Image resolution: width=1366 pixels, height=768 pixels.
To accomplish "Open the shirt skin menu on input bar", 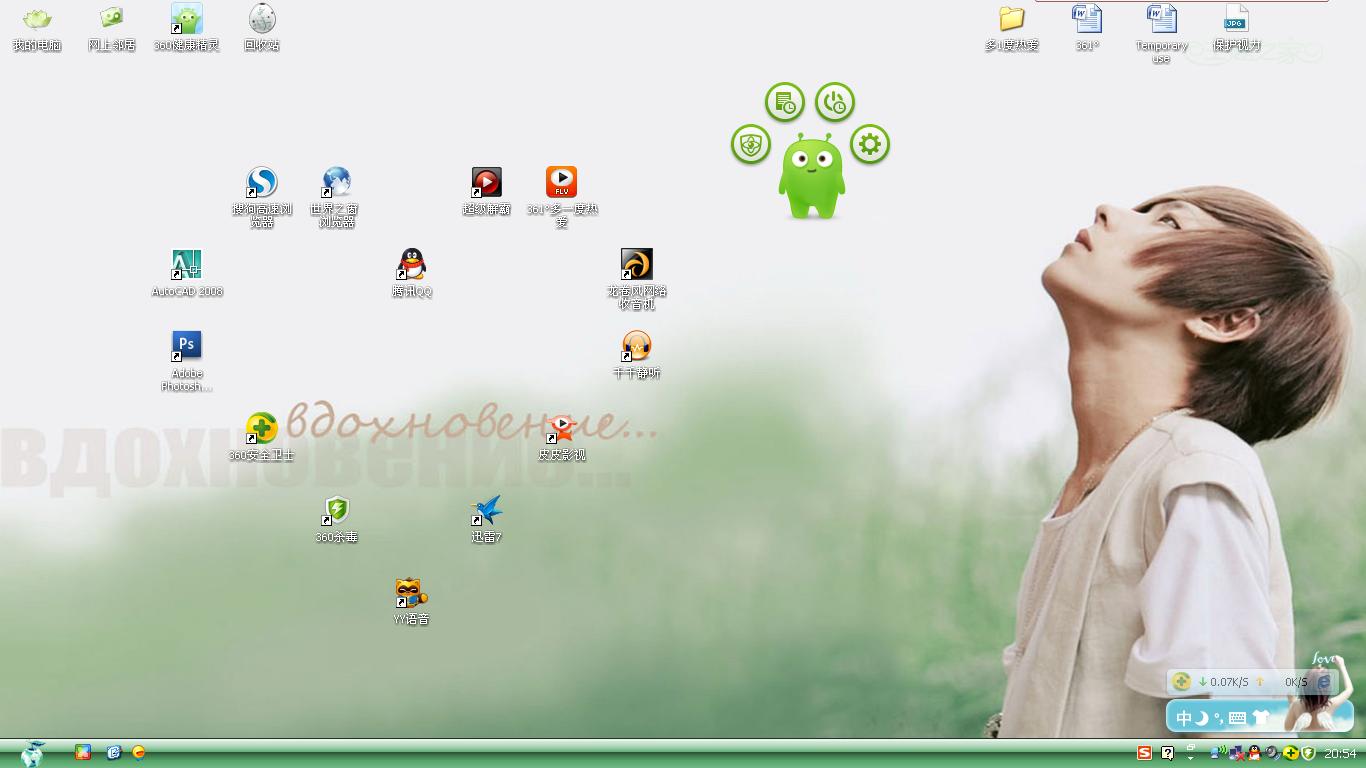I will point(1260,718).
